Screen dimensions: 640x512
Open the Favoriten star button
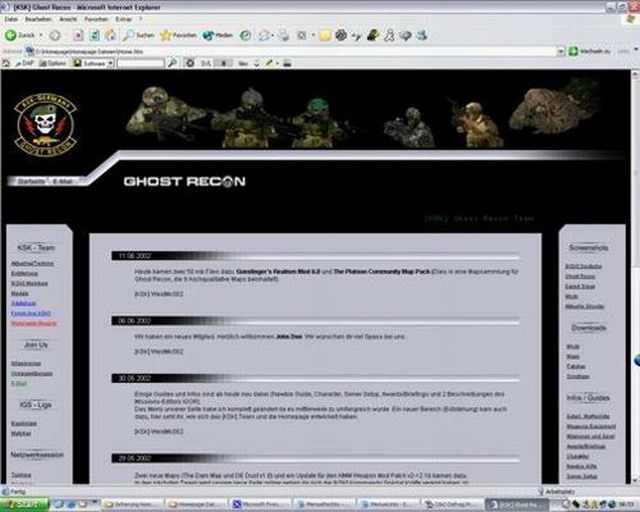tap(178, 35)
